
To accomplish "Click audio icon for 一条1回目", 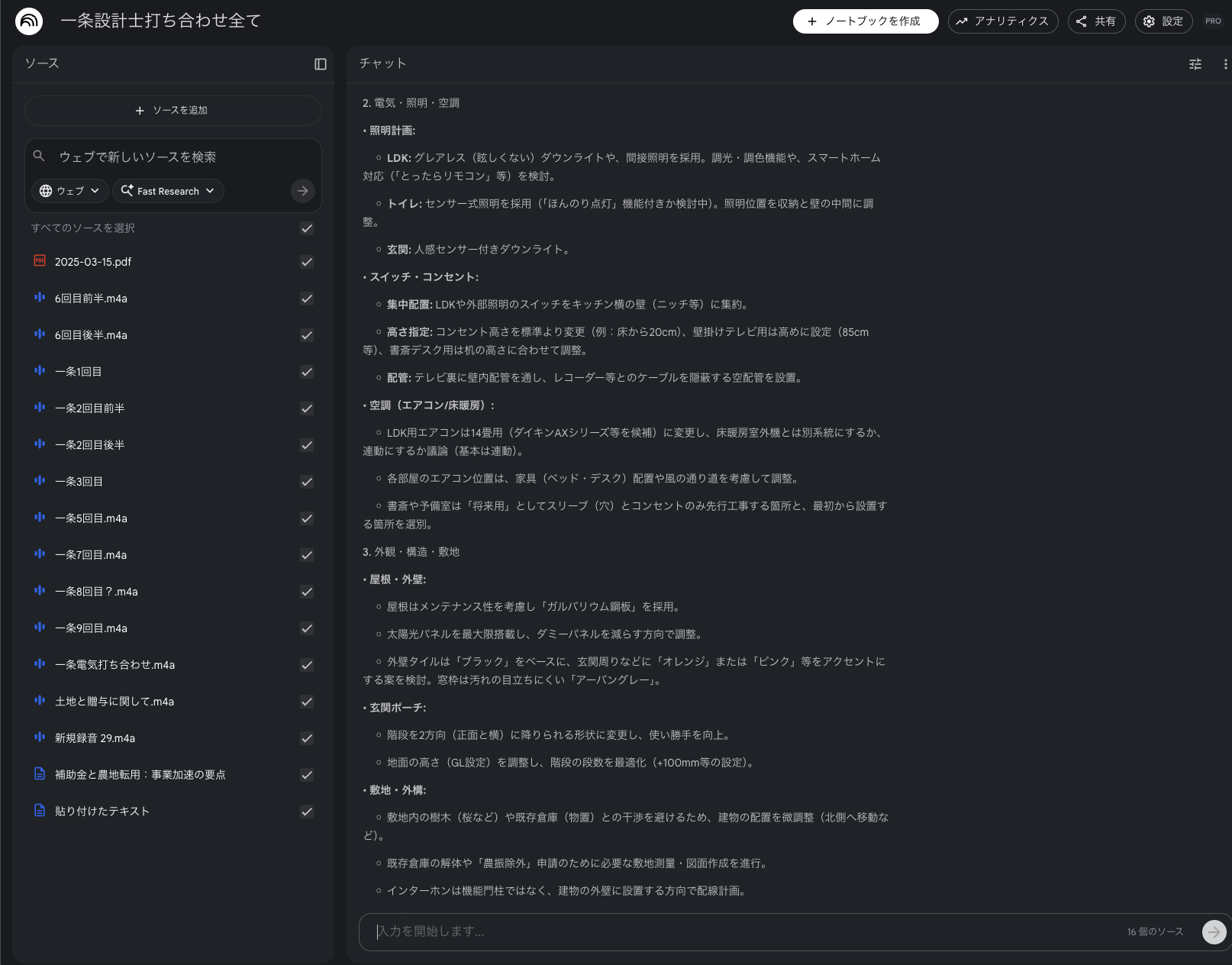I will [40, 371].
